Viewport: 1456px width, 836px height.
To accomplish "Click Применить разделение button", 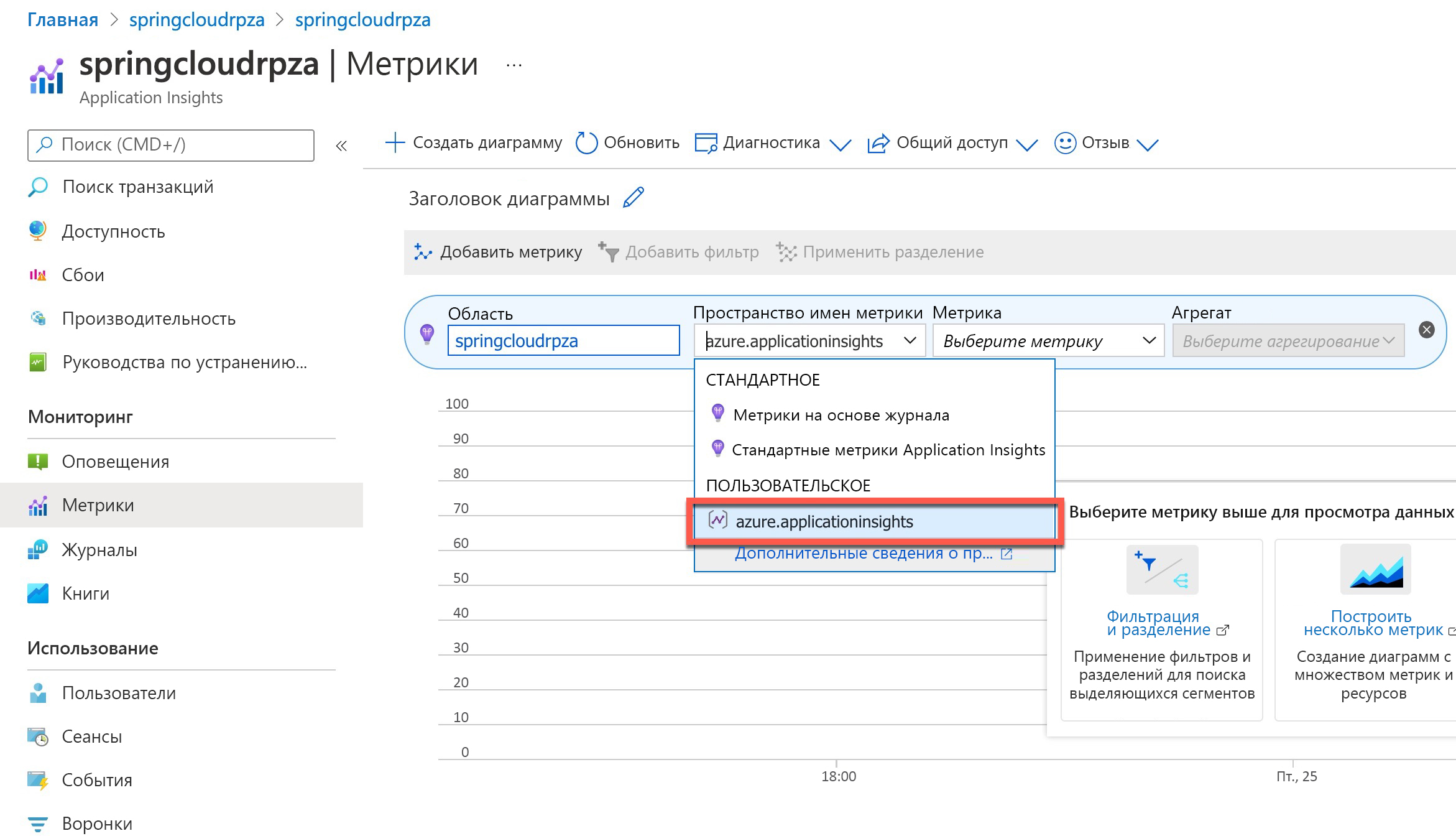I will 880,252.
